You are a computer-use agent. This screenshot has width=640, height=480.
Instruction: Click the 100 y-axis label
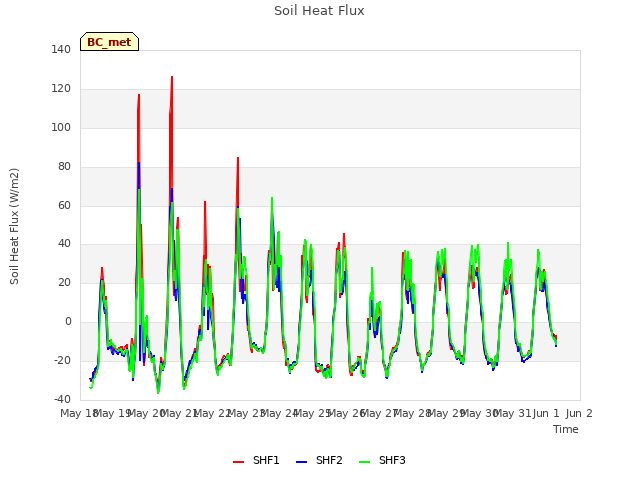[61, 127]
